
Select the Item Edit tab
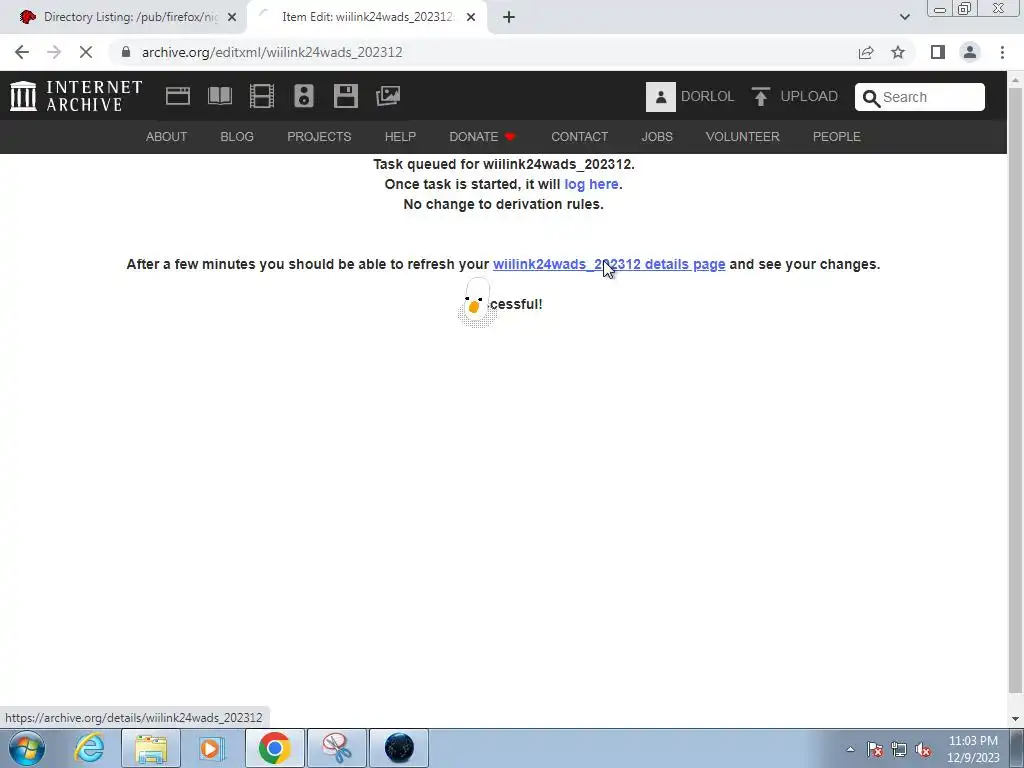click(x=367, y=17)
